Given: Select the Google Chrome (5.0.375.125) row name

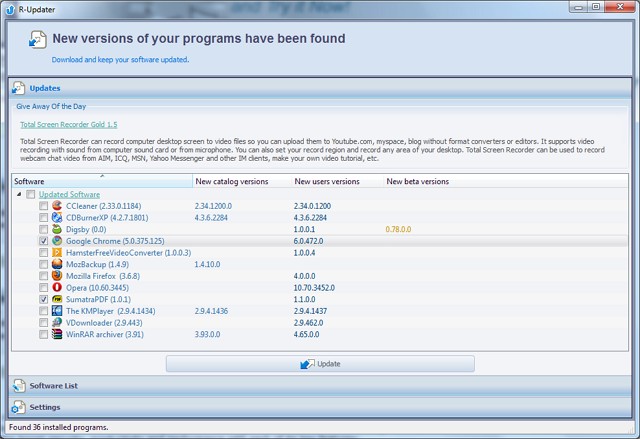Looking at the screenshot, I should click(116, 241).
